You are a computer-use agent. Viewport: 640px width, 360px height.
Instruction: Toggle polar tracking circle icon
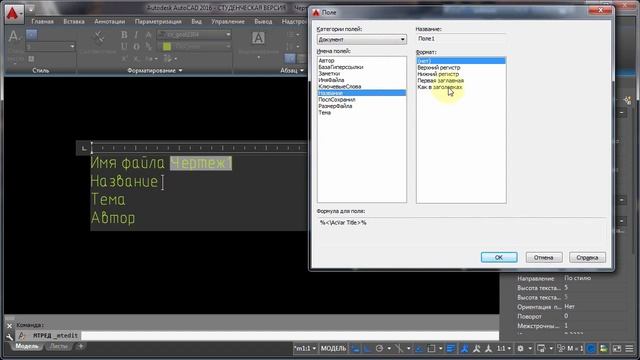[x=379, y=349]
